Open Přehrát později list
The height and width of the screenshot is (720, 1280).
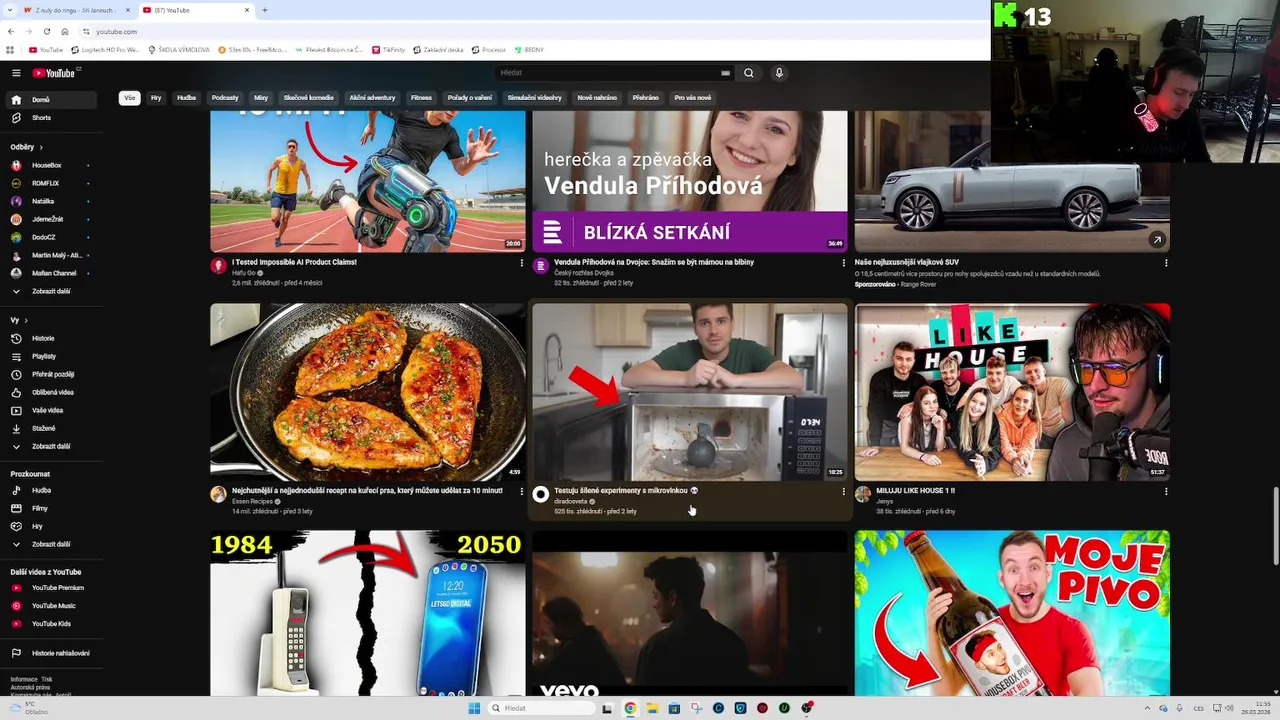click(x=50, y=375)
